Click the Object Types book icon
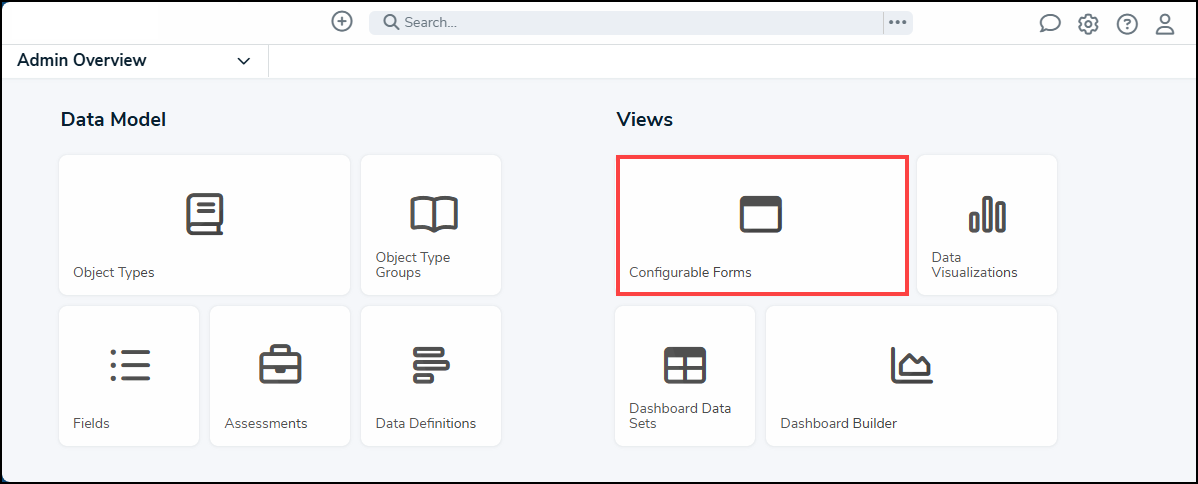This screenshot has width=1198, height=484. (205, 214)
